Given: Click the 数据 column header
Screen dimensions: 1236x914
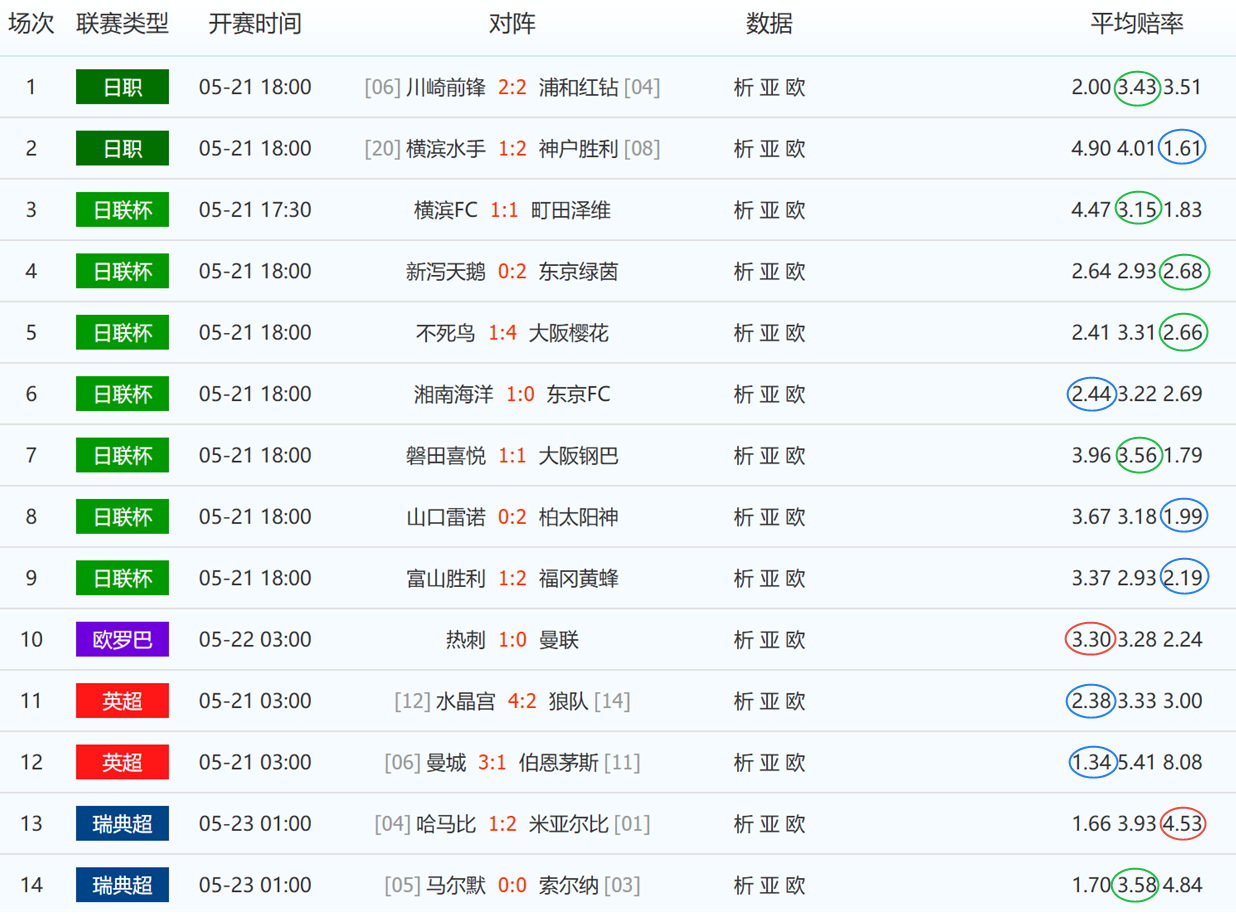Looking at the screenshot, I should tap(769, 24).
